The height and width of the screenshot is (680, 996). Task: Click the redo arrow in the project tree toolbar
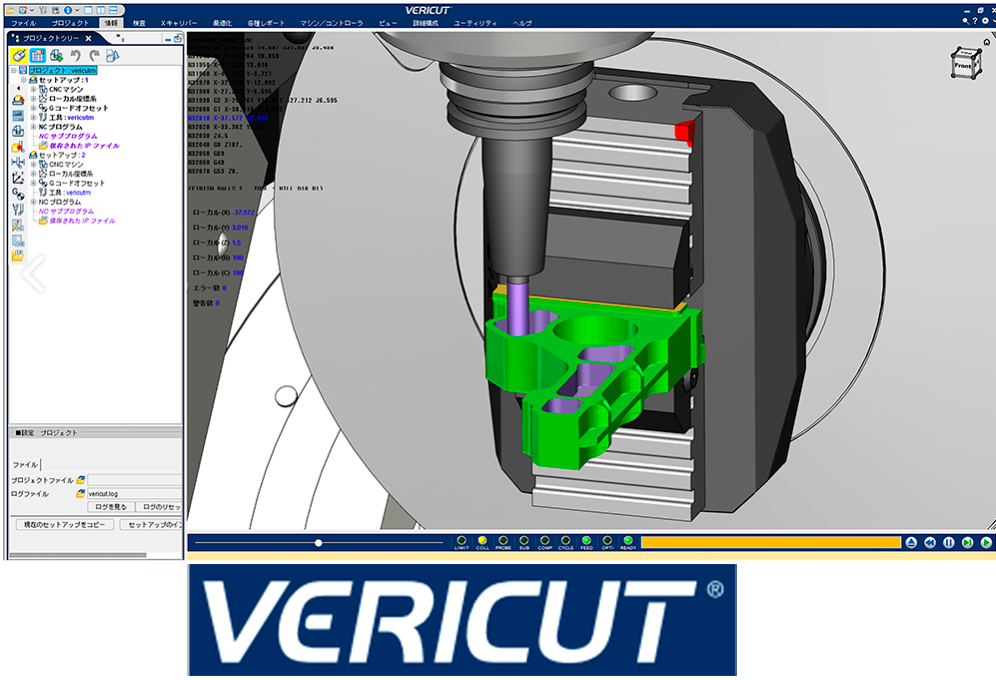tap(94, 56)
